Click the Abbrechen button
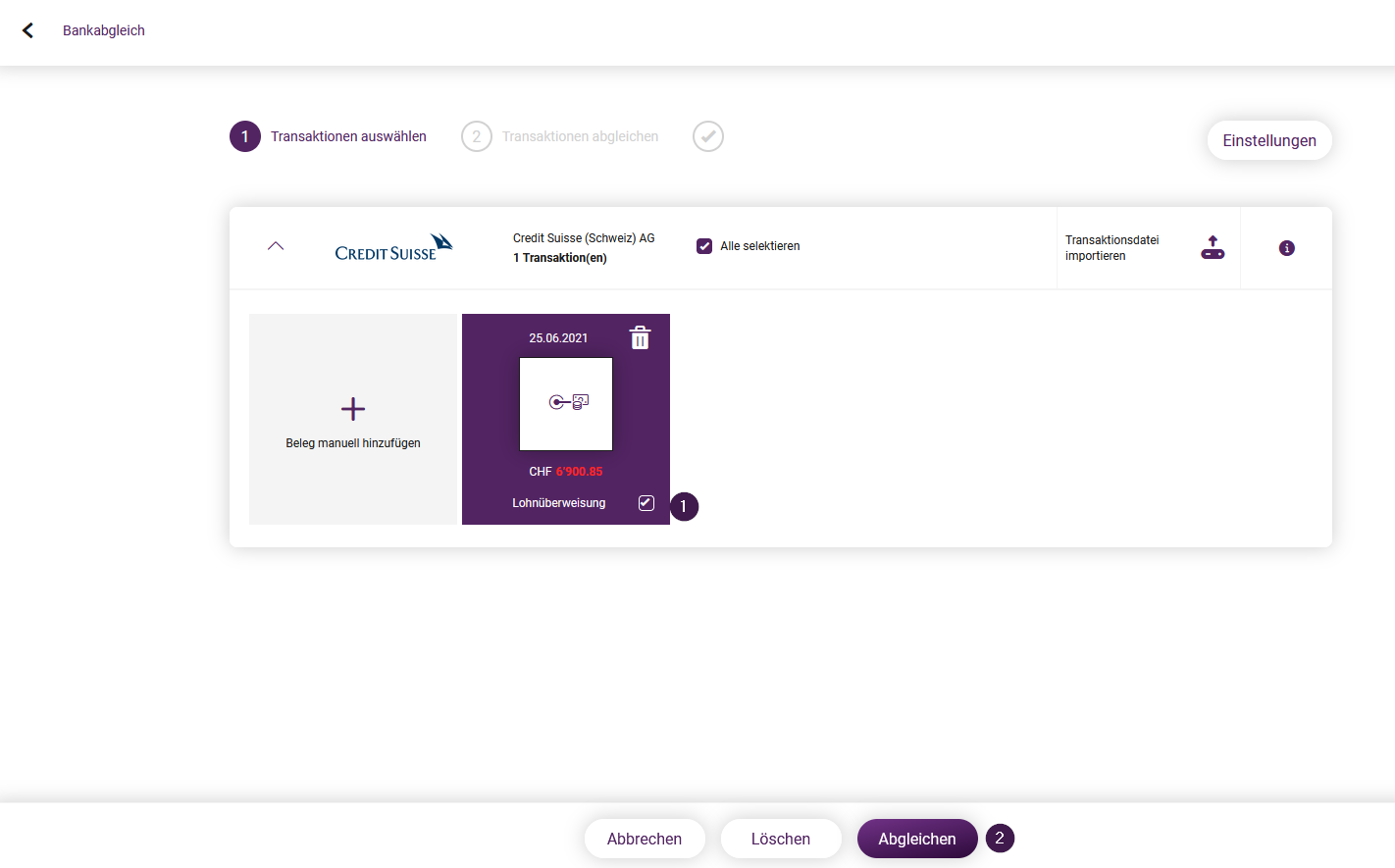Screen dimensions: 1395x868 coord(645,839)
